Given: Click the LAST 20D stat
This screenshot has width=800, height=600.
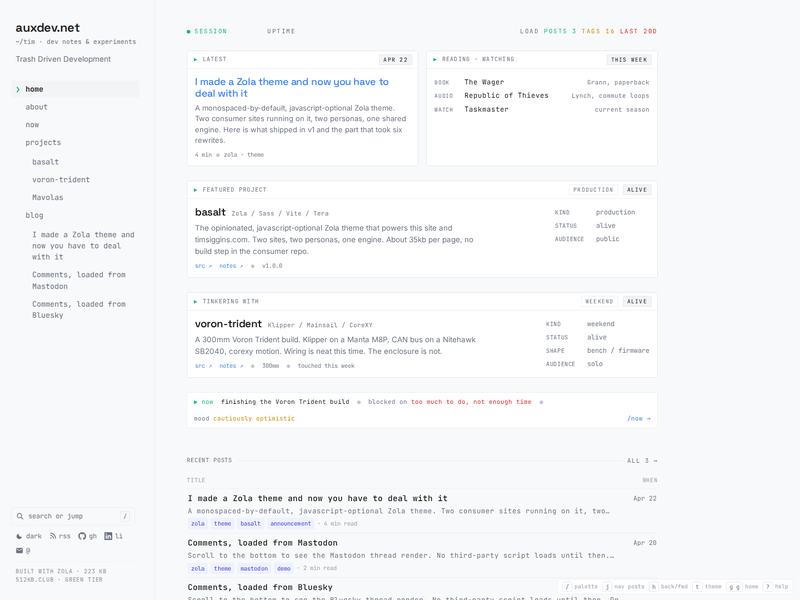Looking at the screenshot, I should pyautogui.click(x=638, y=32).
